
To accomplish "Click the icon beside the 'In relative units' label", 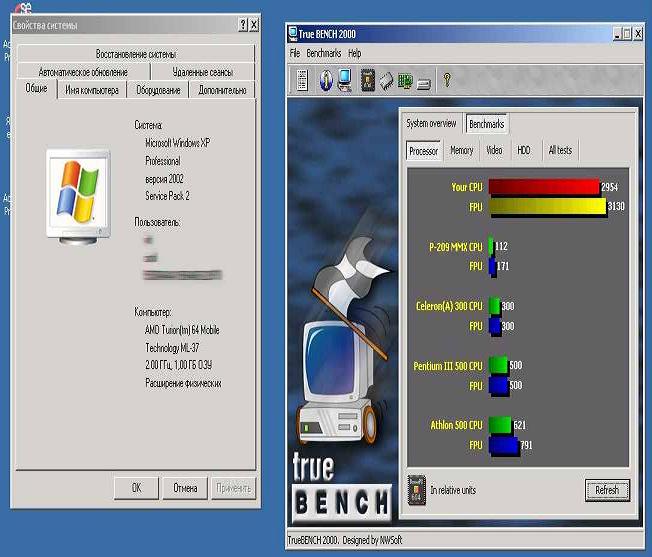I will click(x=417, y=490).
